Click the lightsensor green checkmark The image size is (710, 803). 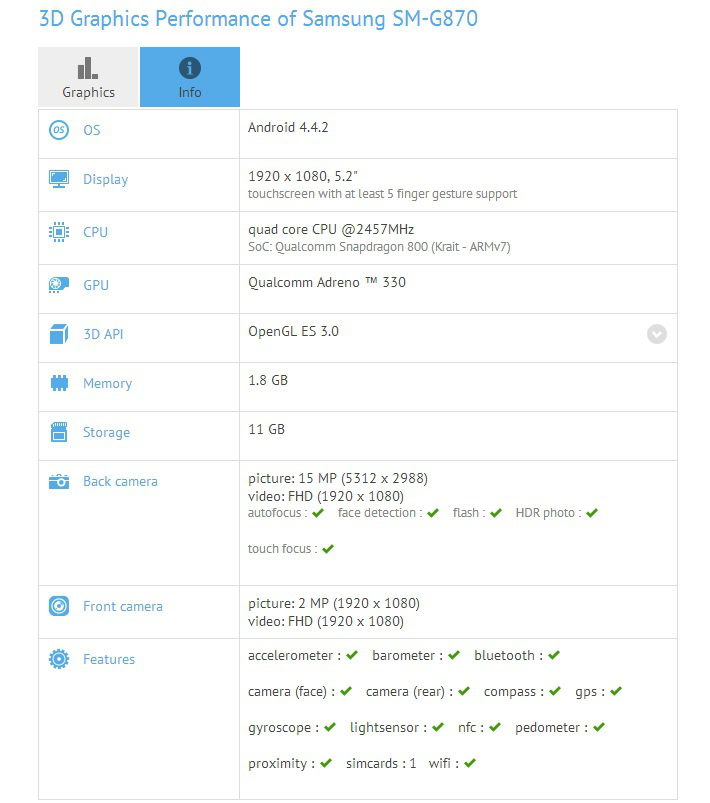[437, 727]
